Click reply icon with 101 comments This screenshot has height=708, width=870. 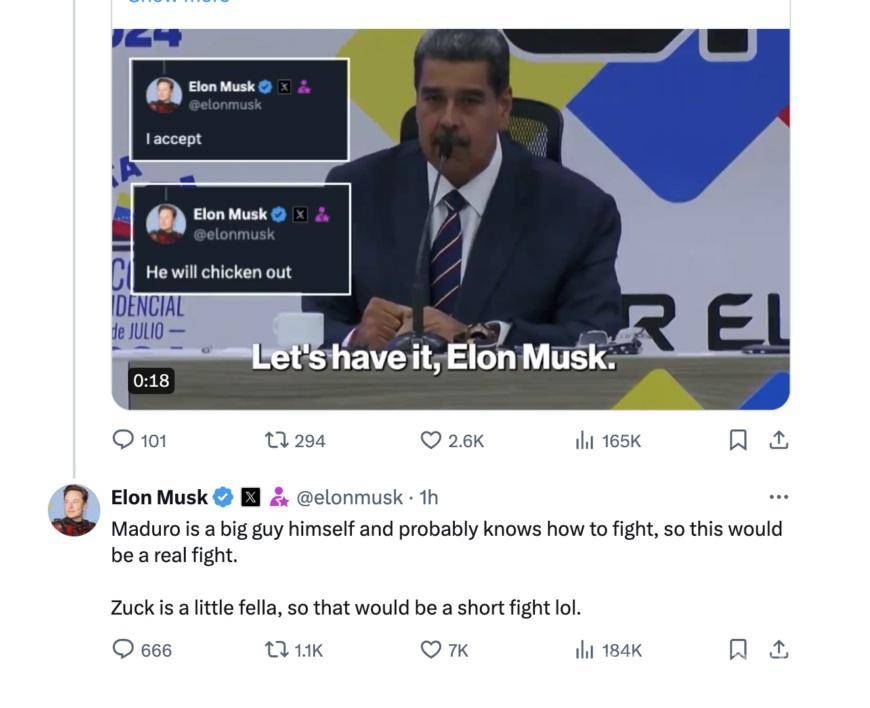(x=123, y=440)
